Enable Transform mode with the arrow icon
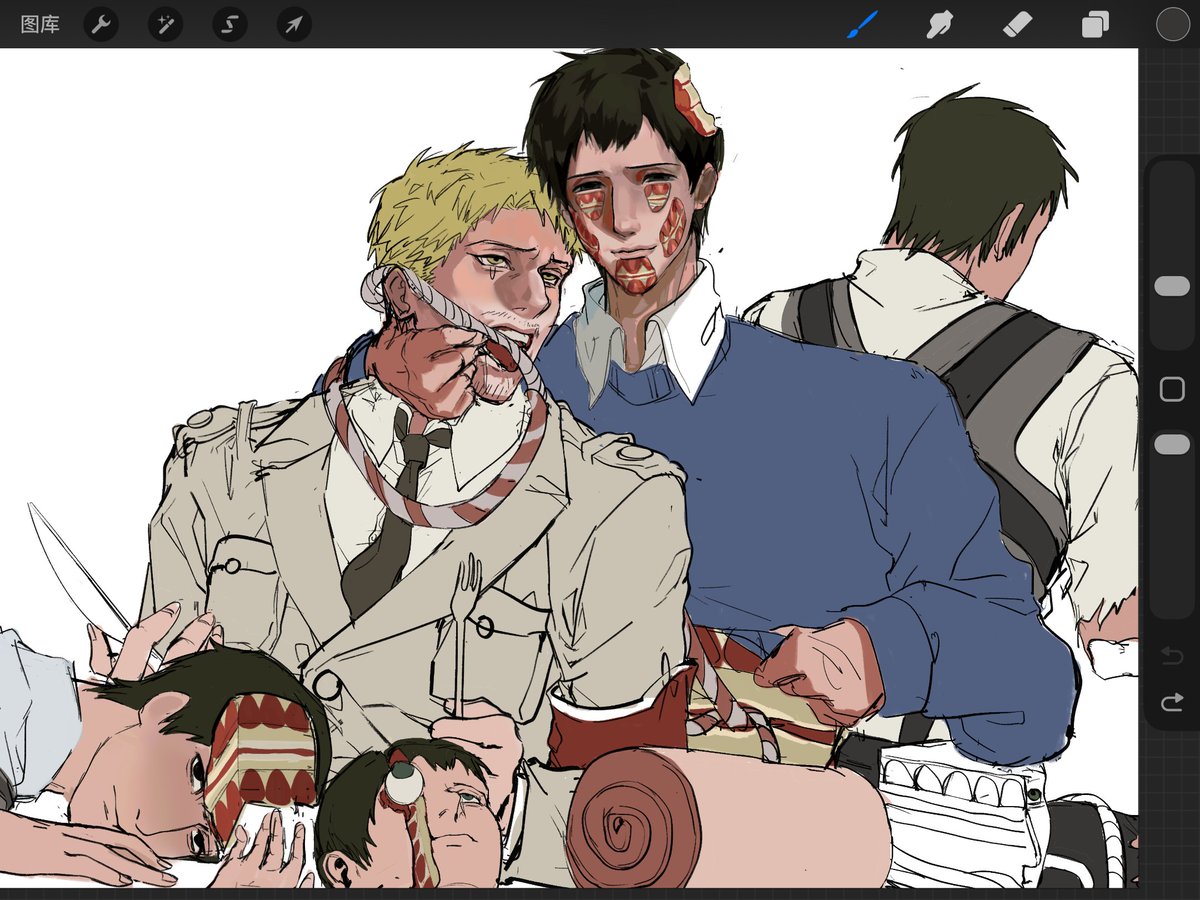Image resolution: width=1200 pixels, height=900 pixels. click(292, 24)
